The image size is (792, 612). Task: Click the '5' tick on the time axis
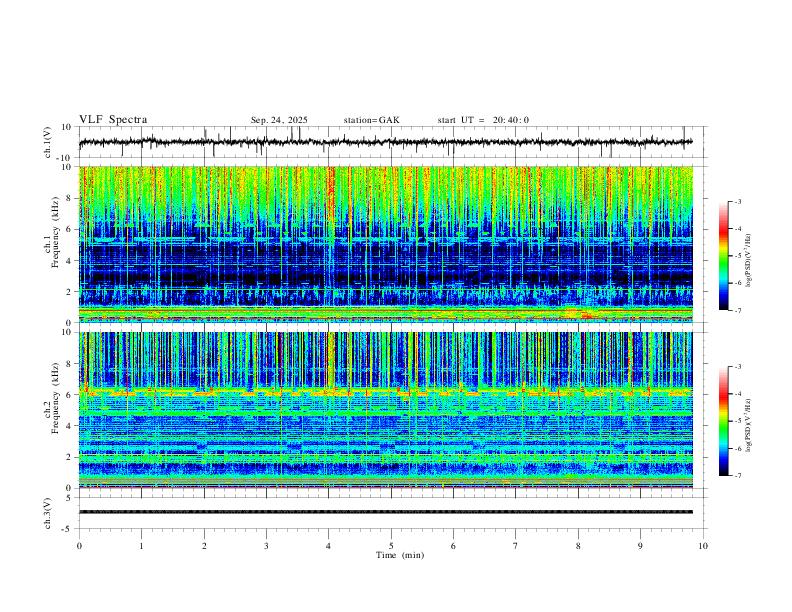click(391, 546)
